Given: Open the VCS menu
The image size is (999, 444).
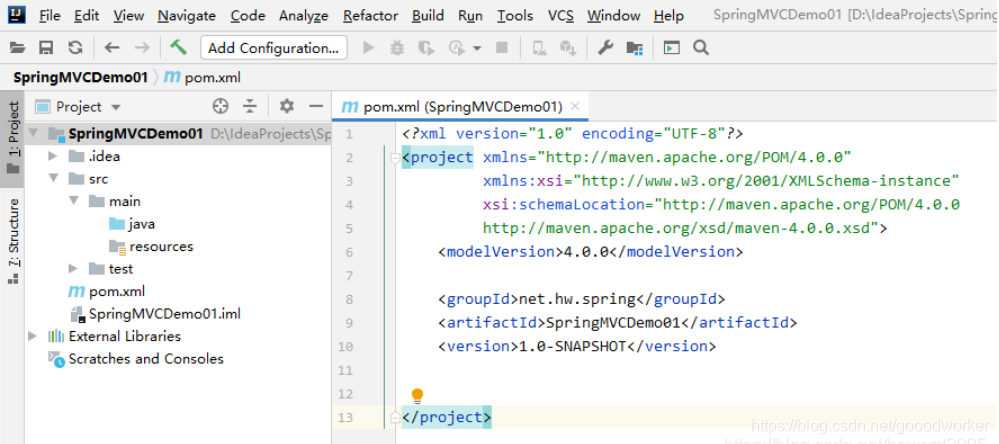Looking at the screenshot, I should pos(561,15).
